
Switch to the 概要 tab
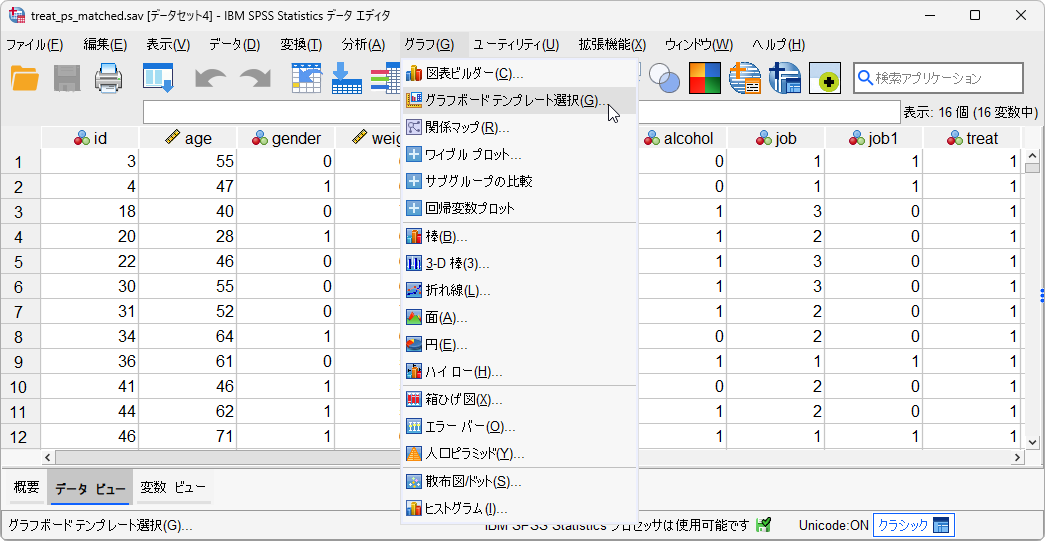pyautogui.click(x=26, y=488)
